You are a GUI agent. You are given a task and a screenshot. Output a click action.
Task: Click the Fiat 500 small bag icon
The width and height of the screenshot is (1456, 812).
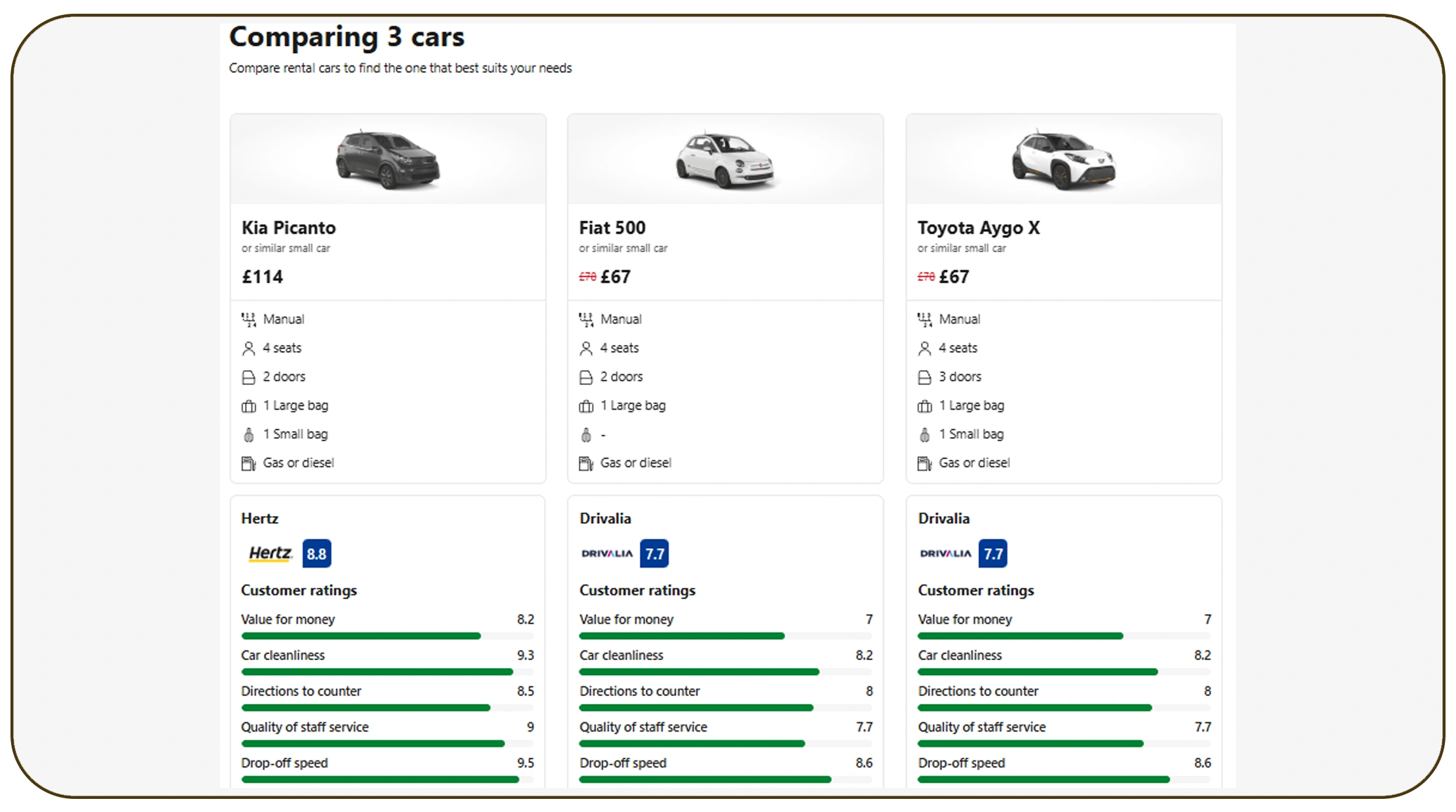(586, 435)
